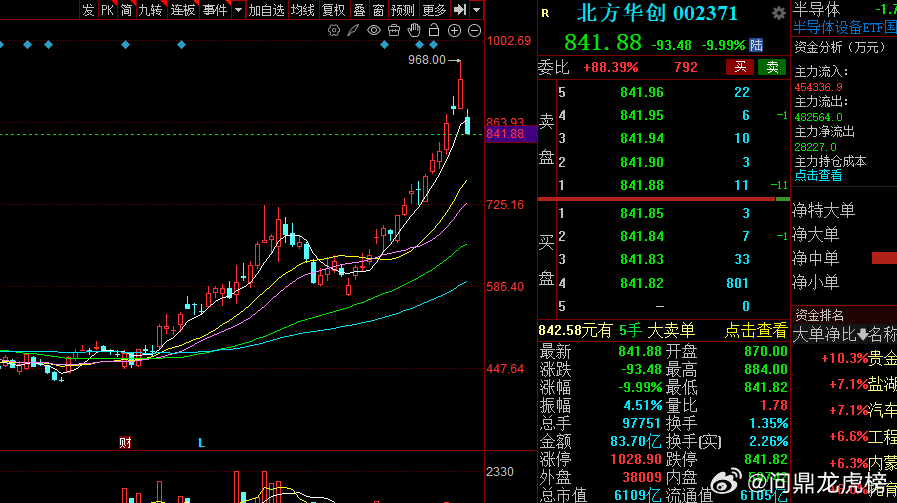This screenshot has height=503, width=897.
Task: Click sell level 1 price 841.88
Action: tap(642, 185)
